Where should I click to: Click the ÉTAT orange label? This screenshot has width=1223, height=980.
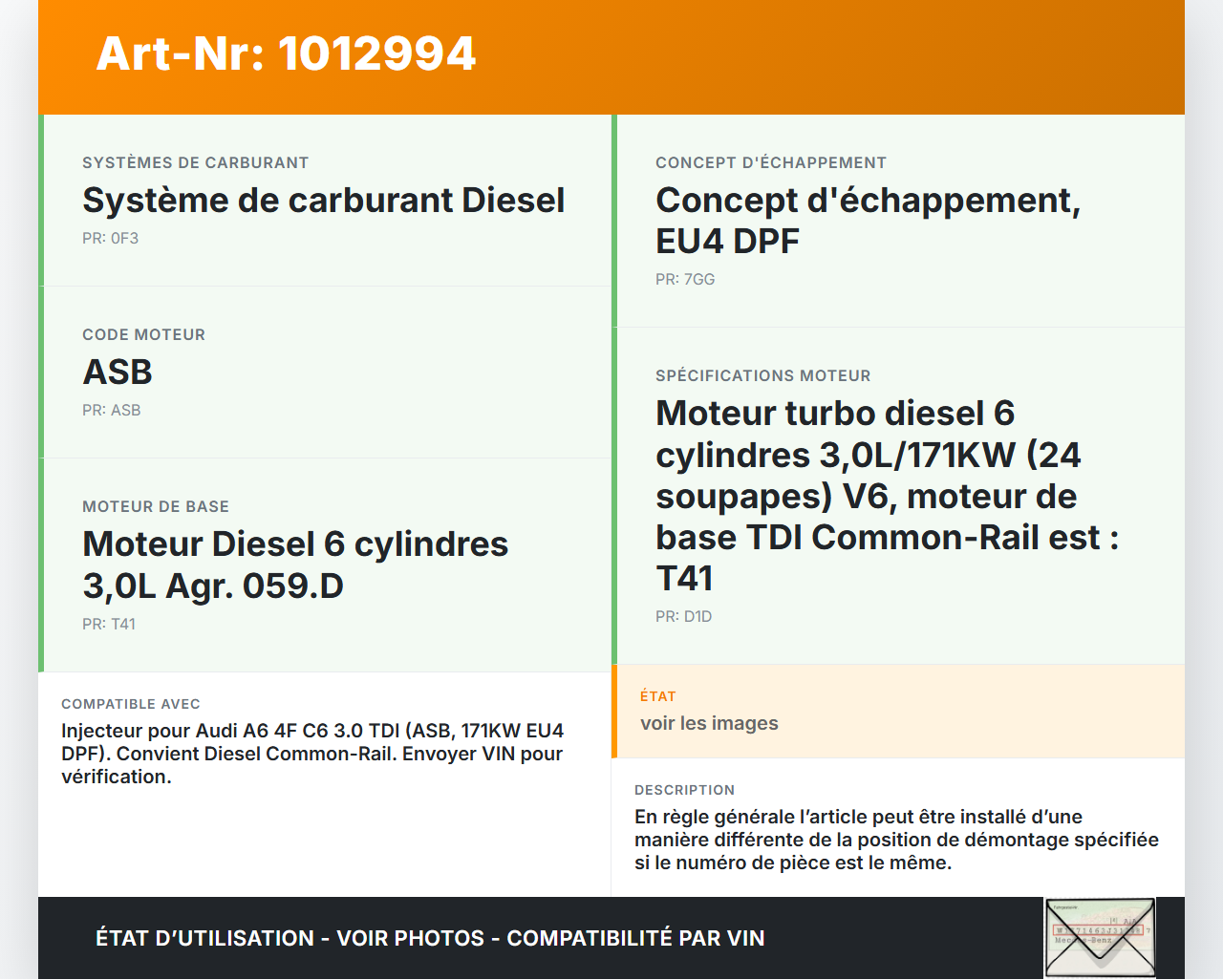click(657, 697)
